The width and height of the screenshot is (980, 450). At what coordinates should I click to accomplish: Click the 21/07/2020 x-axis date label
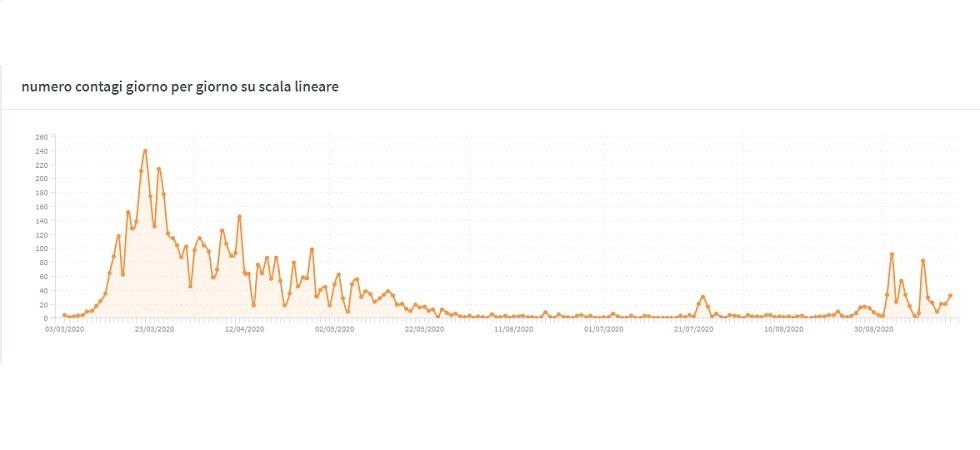pos(693,328)
